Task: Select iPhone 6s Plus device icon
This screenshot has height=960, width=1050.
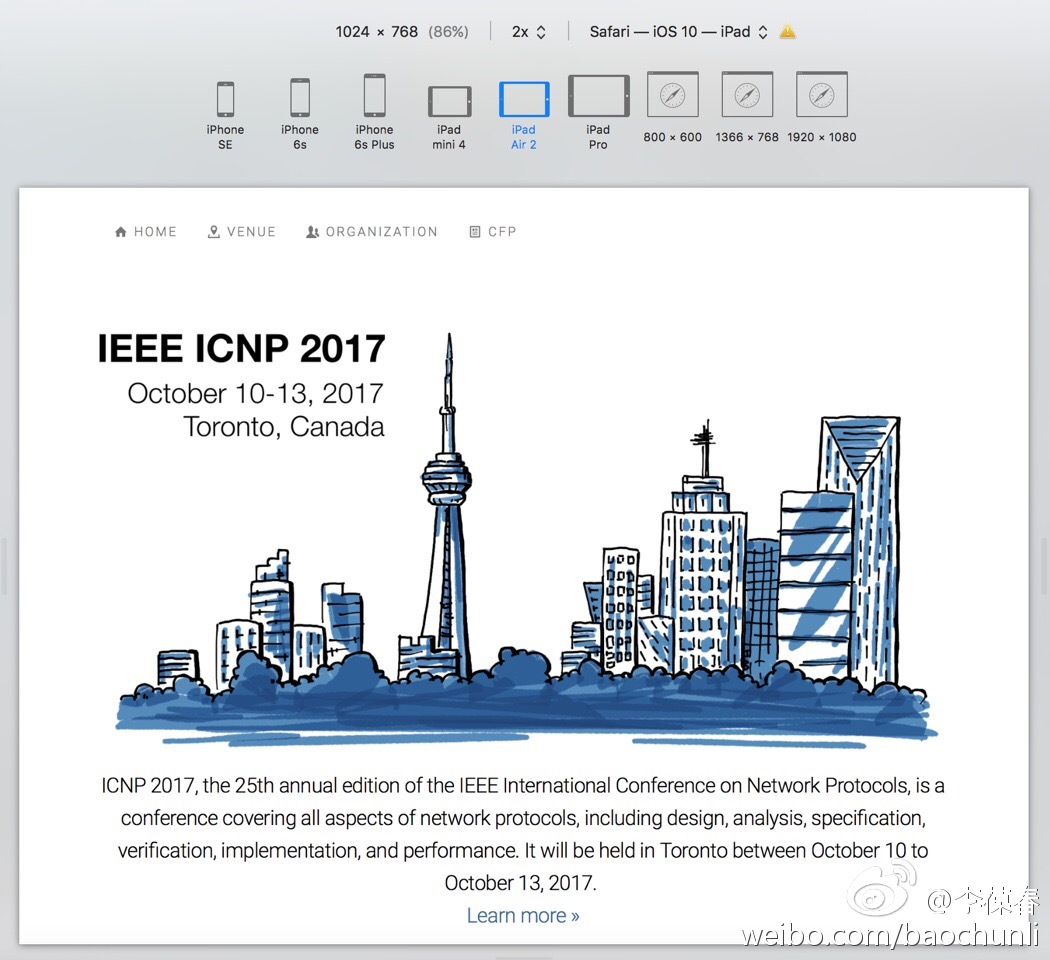Action: point(374,97)
